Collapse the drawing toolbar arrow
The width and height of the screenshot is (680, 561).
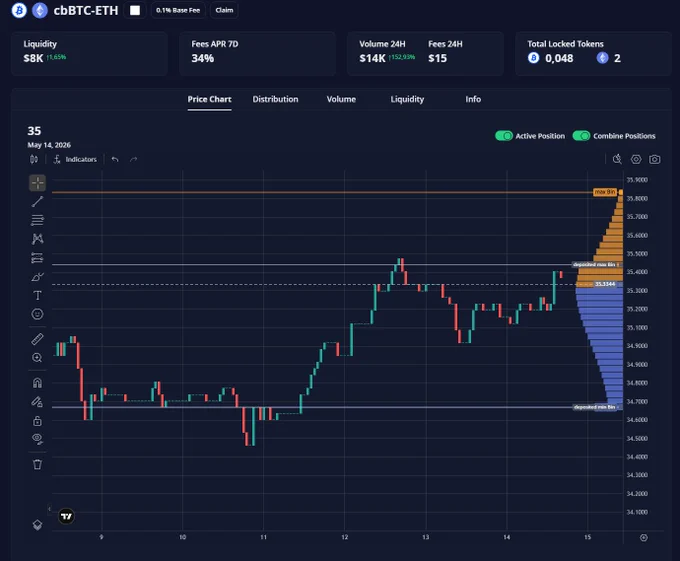49,509
